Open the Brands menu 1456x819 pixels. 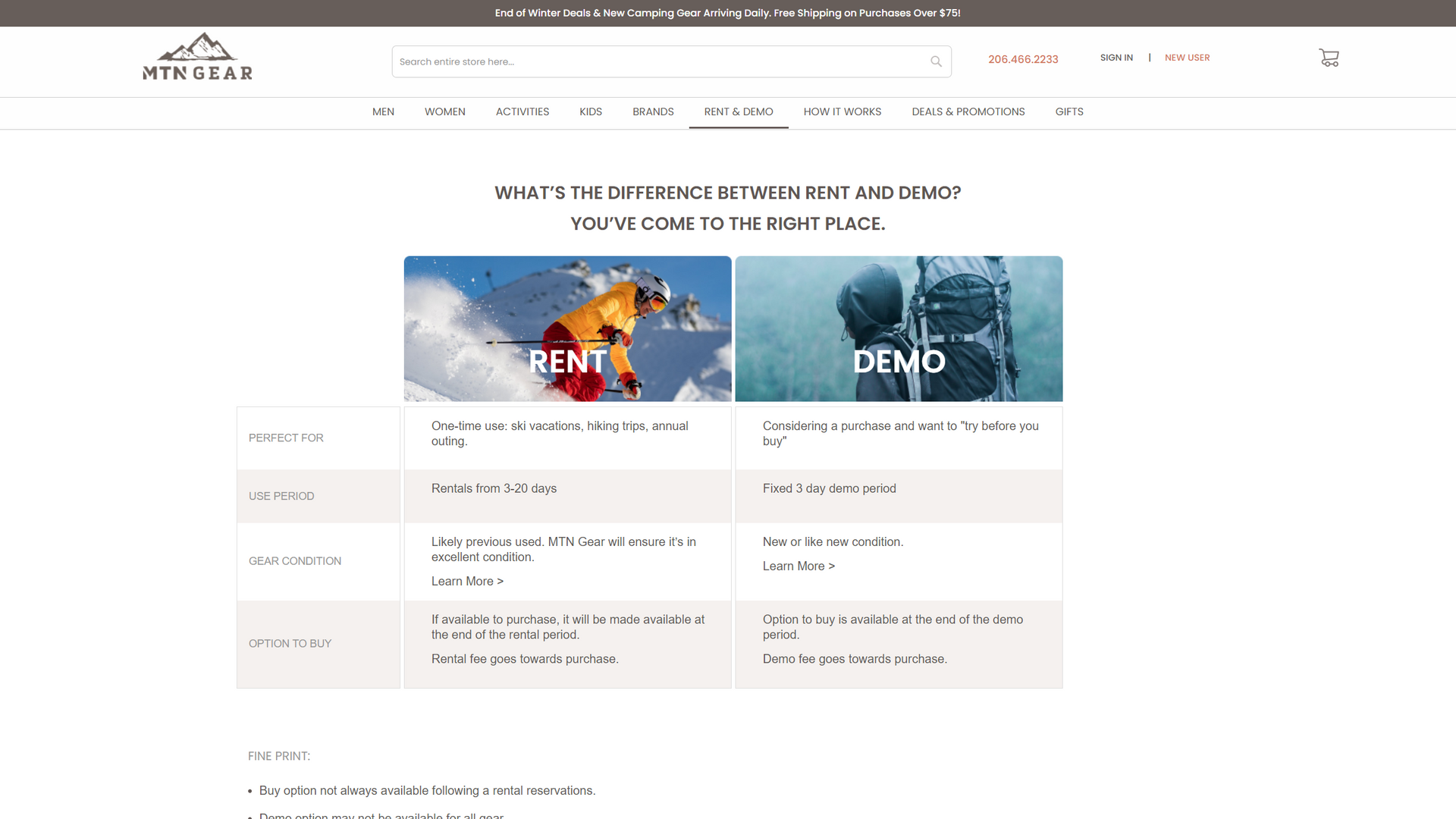pyautogui.click(x=653, y=111)
